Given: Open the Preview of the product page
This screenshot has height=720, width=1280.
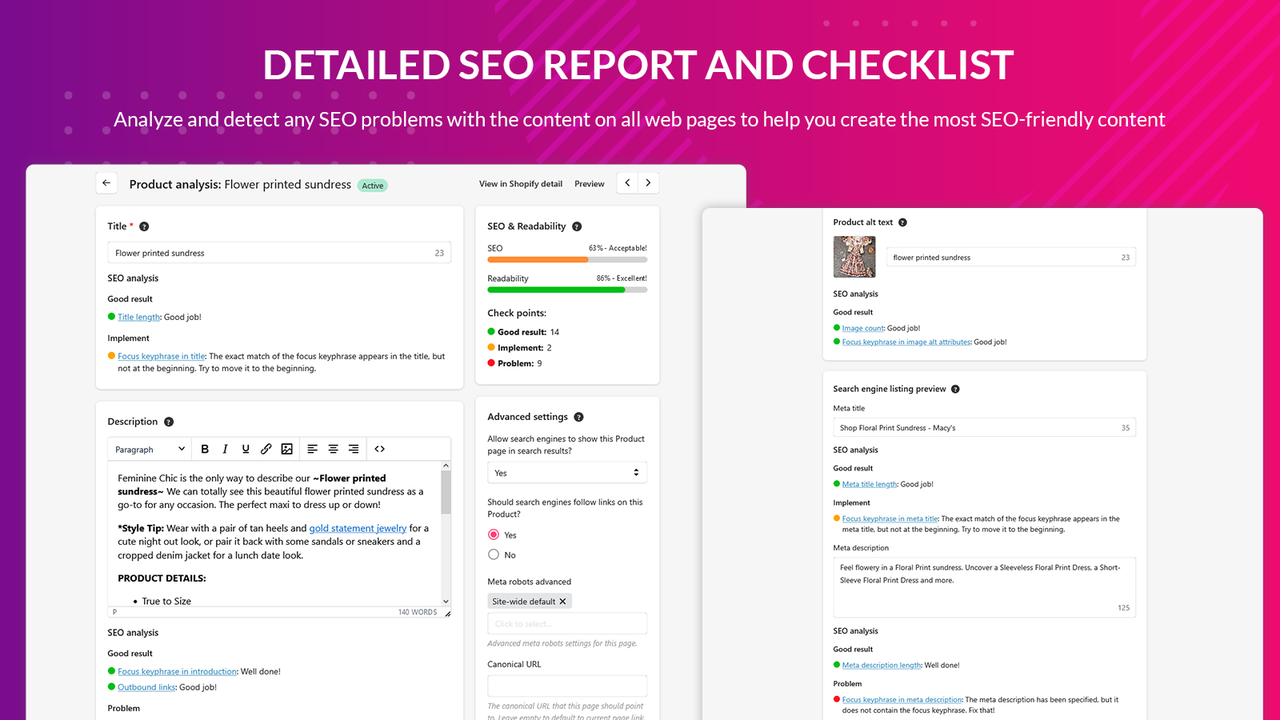Looking at the screenshot, I should pyautogui.click(x=589, y=183).
